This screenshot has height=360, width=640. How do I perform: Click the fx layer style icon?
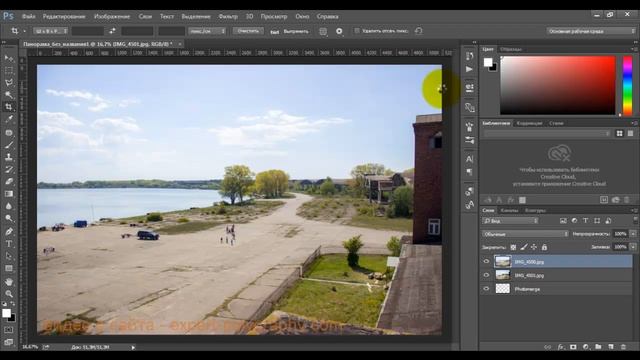(x=561, y=347)
